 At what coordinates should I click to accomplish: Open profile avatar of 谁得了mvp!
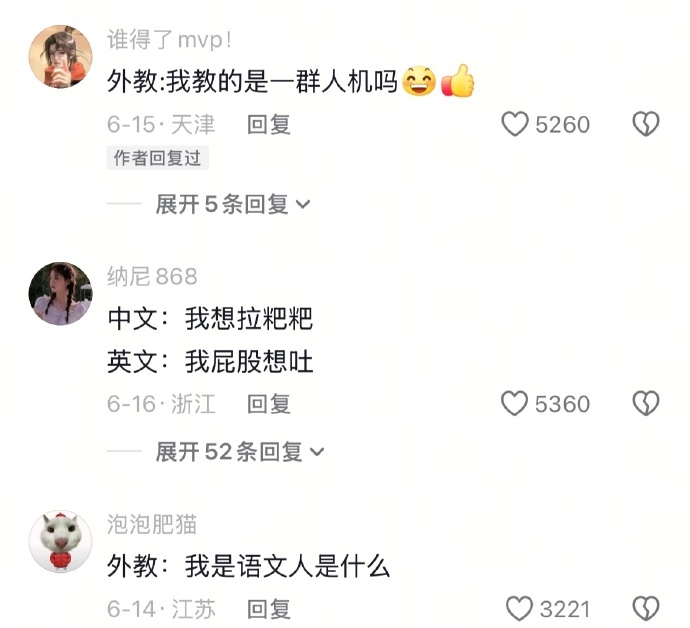click(61, 56)
